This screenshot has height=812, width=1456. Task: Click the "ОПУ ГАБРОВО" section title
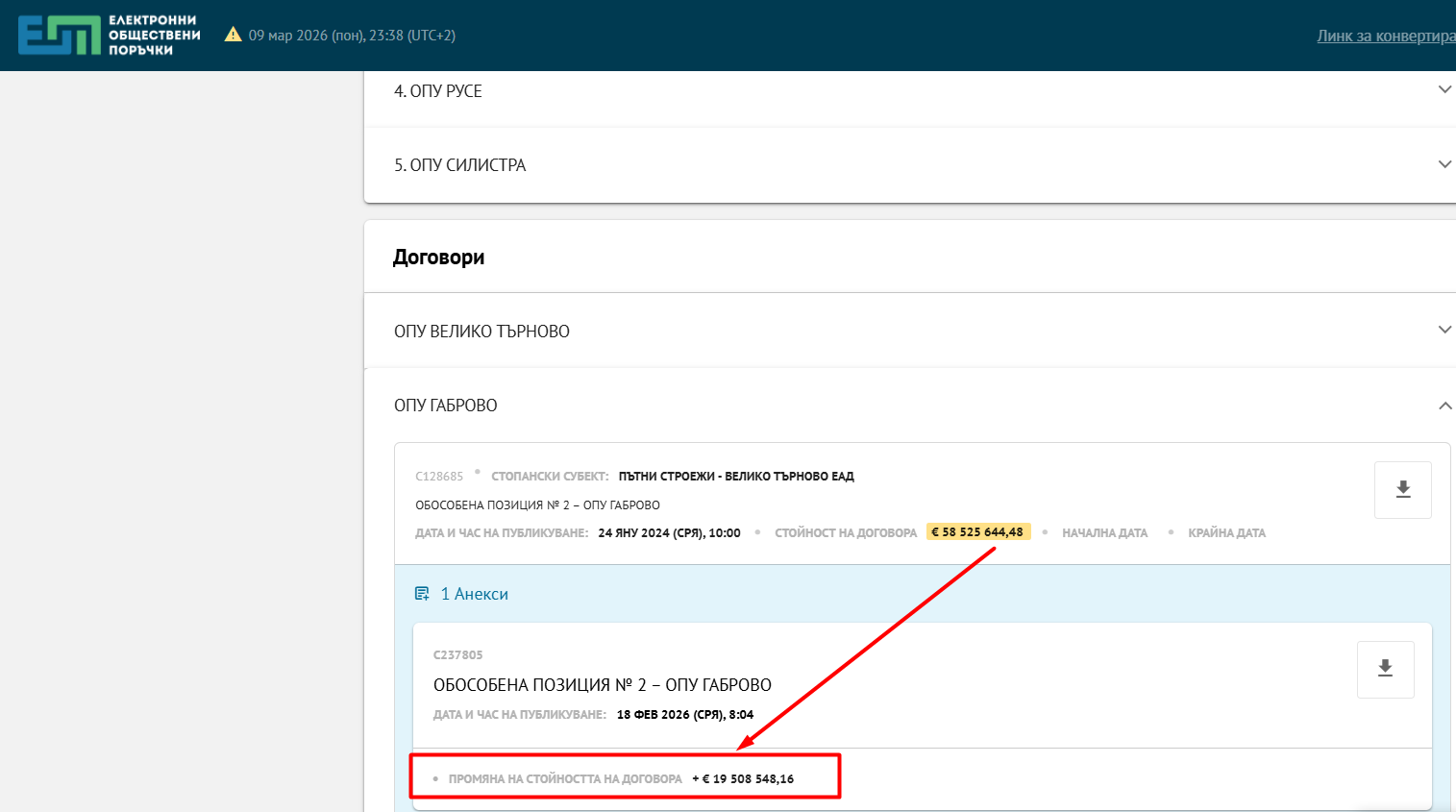click(x=445, y=406)
